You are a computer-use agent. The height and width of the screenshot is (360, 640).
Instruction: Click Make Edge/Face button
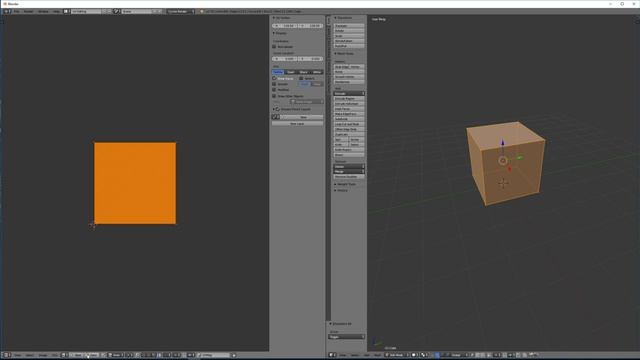pos(349,114)
